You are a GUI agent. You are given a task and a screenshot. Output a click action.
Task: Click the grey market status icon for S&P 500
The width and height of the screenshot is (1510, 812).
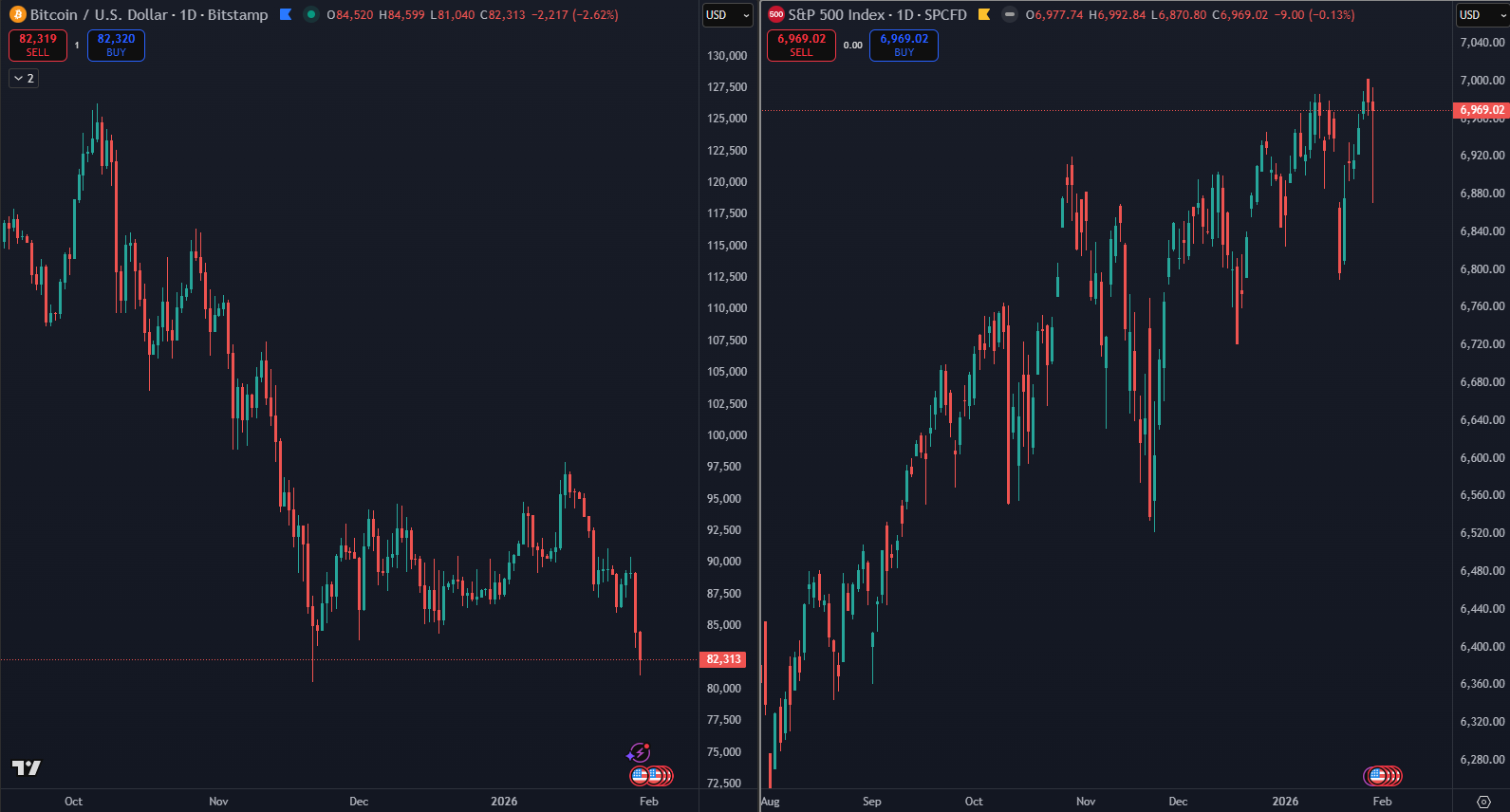pos(1009,14)
